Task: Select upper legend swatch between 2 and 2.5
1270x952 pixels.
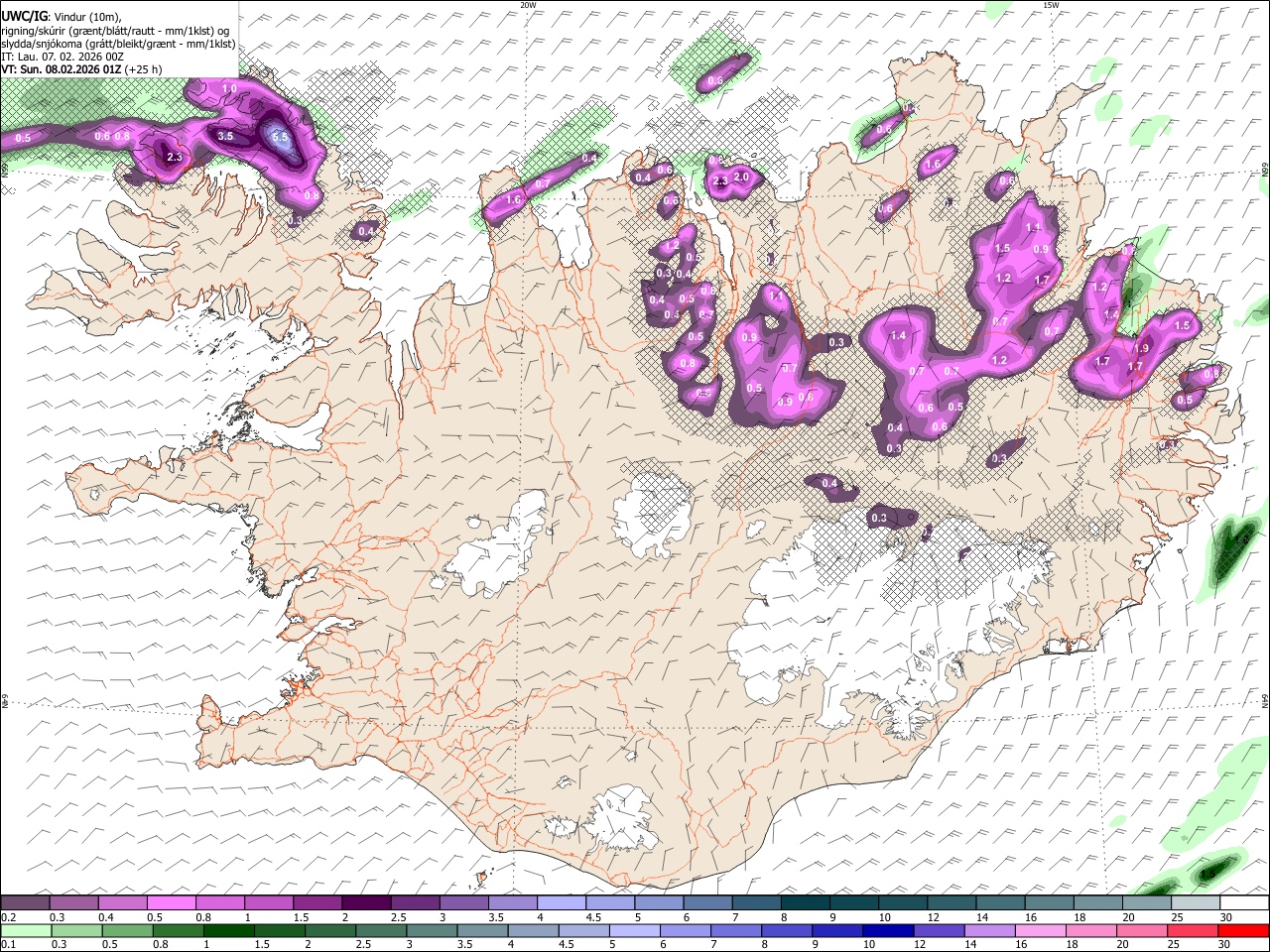Action: pos(365,903)
